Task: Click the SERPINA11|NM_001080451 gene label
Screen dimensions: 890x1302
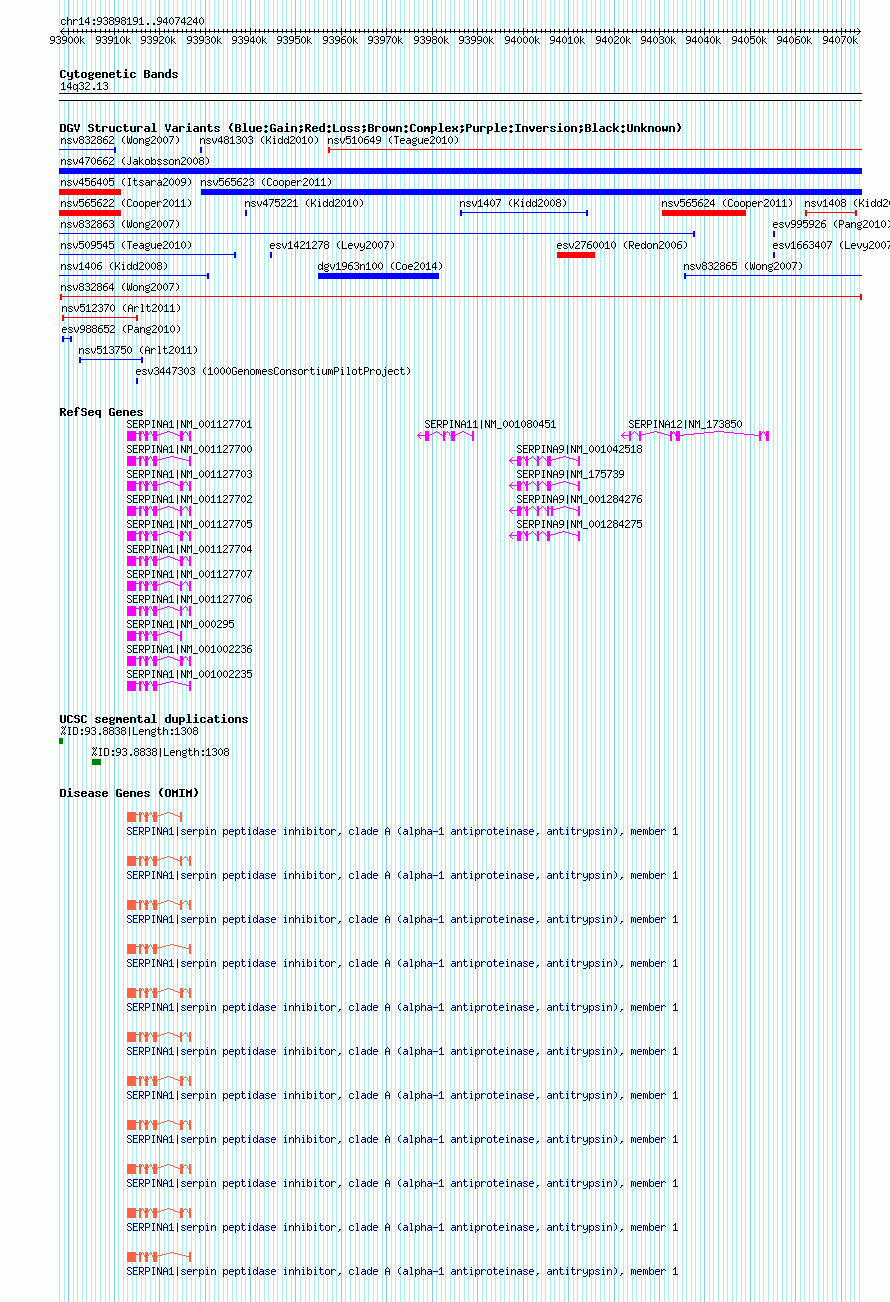Action: coord(490,424)
